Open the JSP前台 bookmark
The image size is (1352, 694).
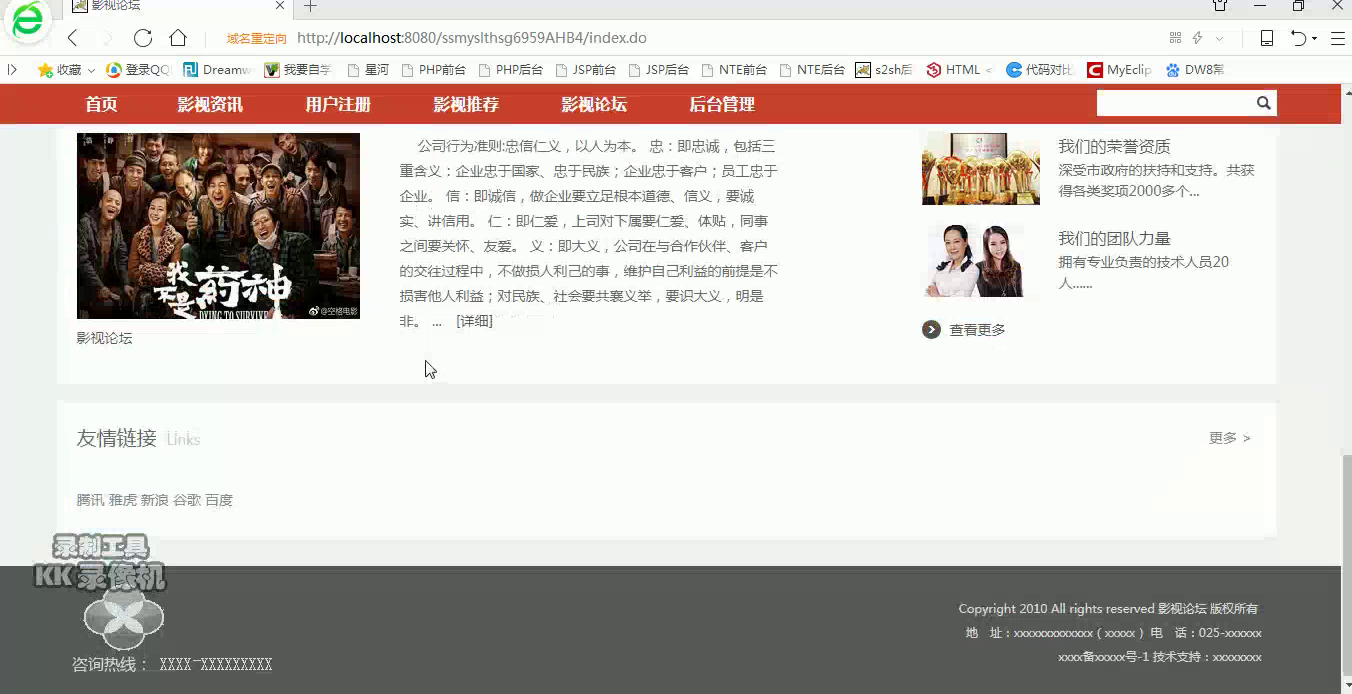point(585,70)
